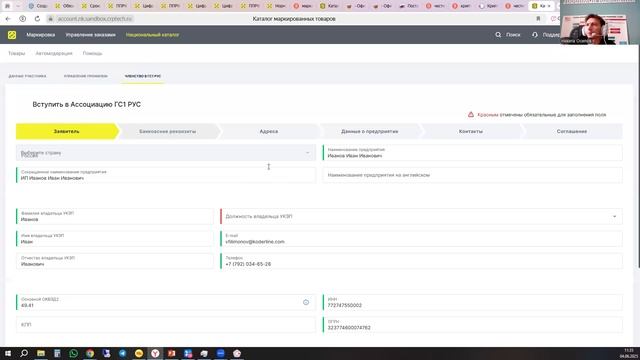Select the Заявитель step
The height and width of the screenshot is (360, 640).
(67, 131)
